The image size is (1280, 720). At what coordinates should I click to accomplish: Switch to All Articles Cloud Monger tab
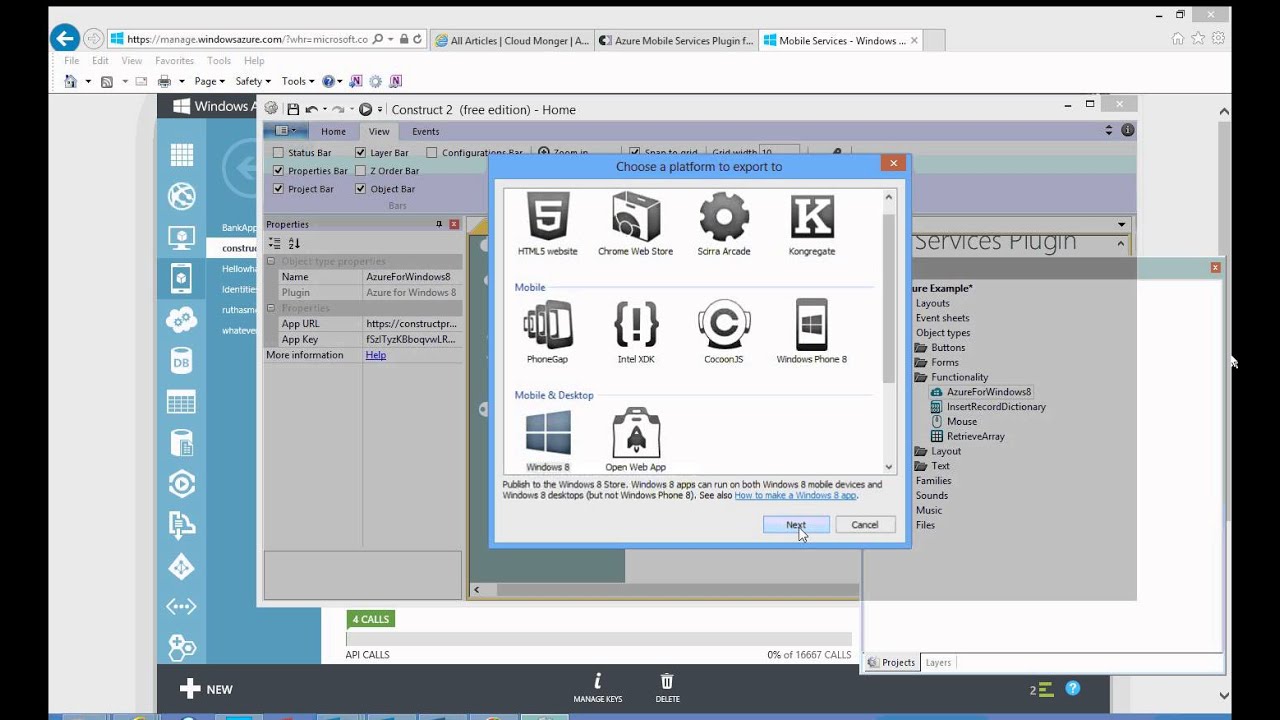pos(512,40)
